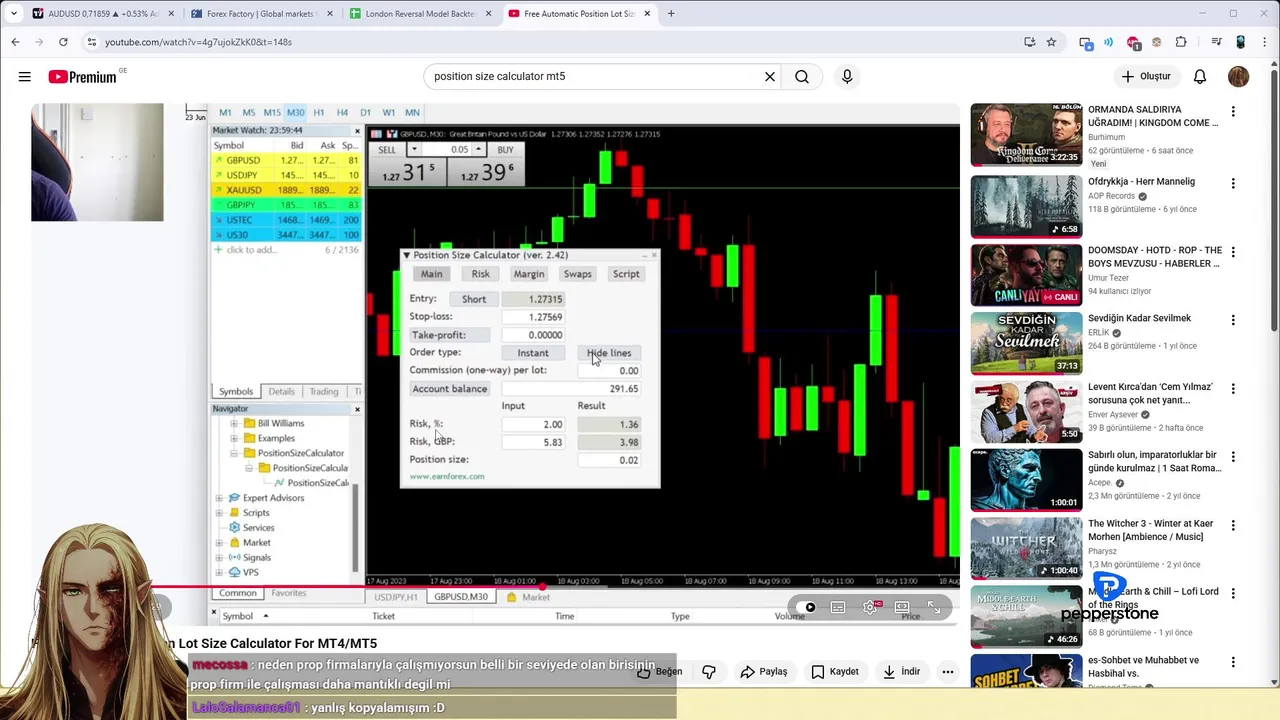
Task: Go to YouTube Premium home logo
Action: [x=82, y=77]
